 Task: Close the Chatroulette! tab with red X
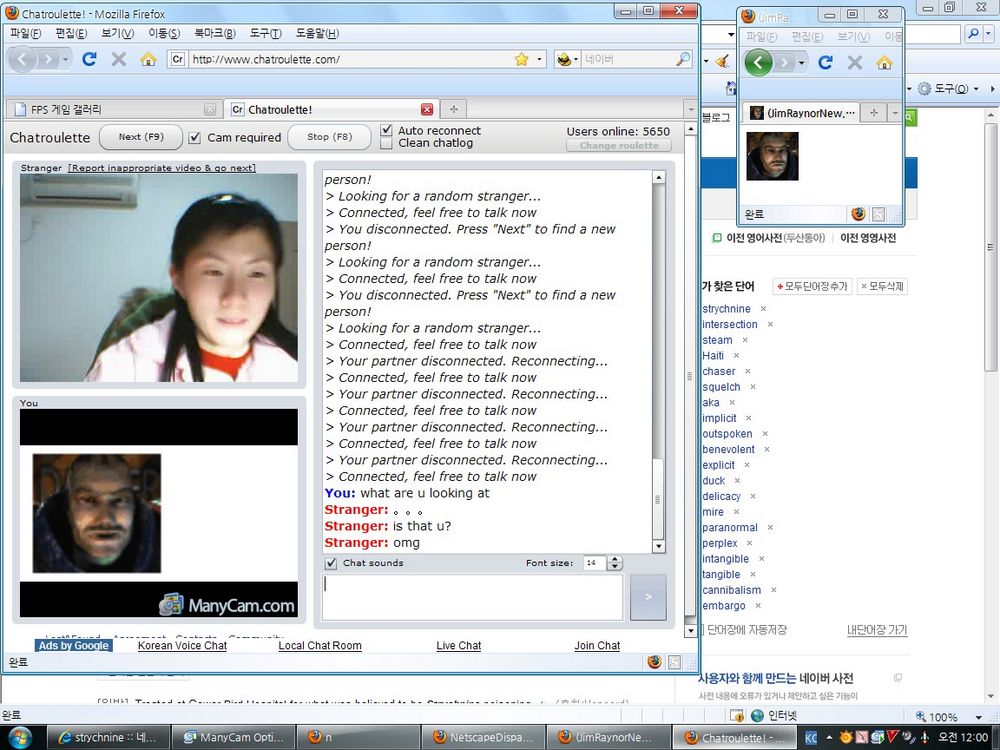pyautogui.click(x=427, y=110)
